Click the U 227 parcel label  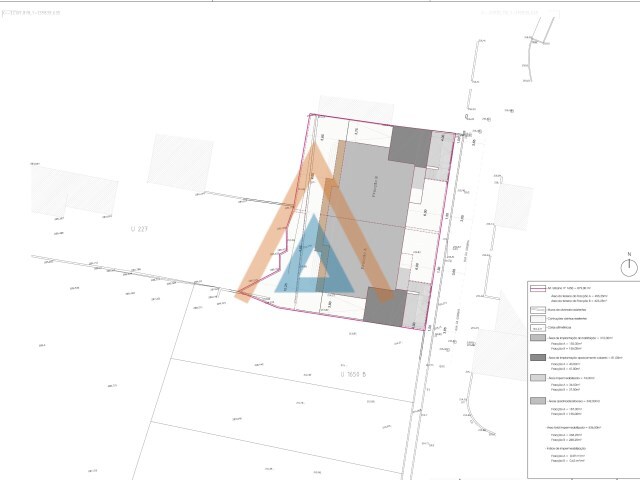[x=139, y=229]
